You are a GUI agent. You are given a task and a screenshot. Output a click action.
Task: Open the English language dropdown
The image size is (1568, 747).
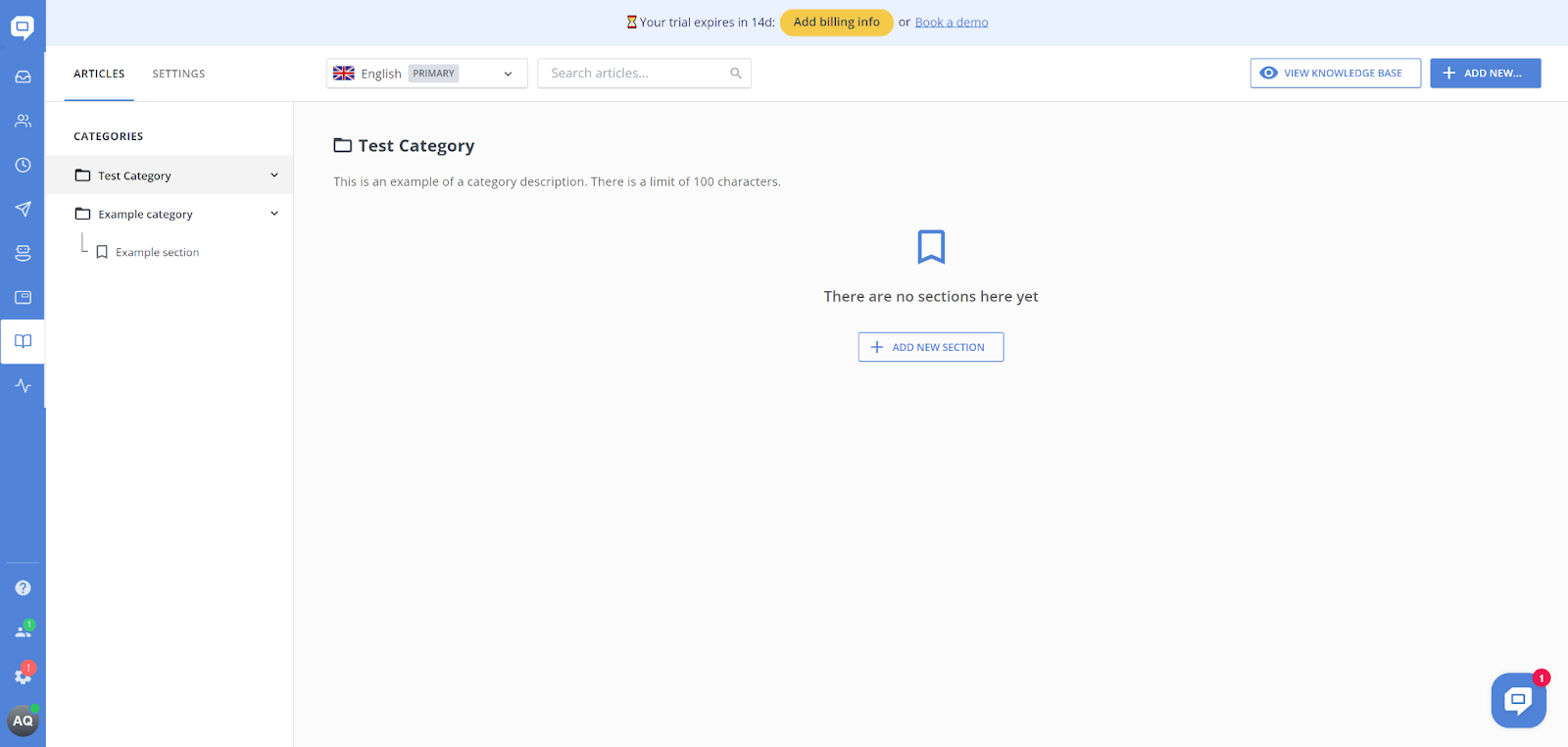click(x=426, y=74)
